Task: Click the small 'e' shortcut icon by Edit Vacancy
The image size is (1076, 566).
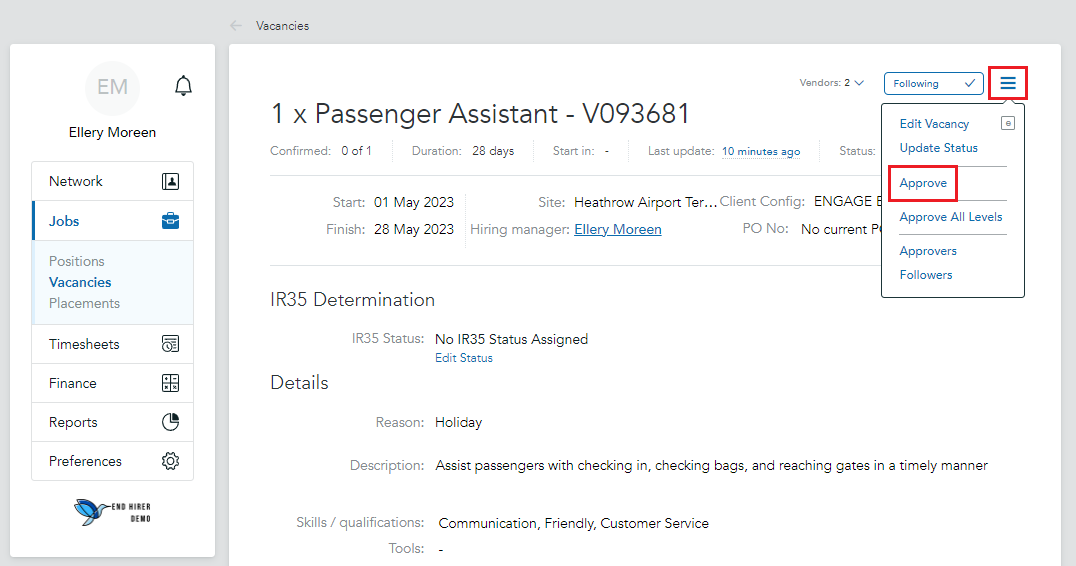Action: pos(1007,123)
